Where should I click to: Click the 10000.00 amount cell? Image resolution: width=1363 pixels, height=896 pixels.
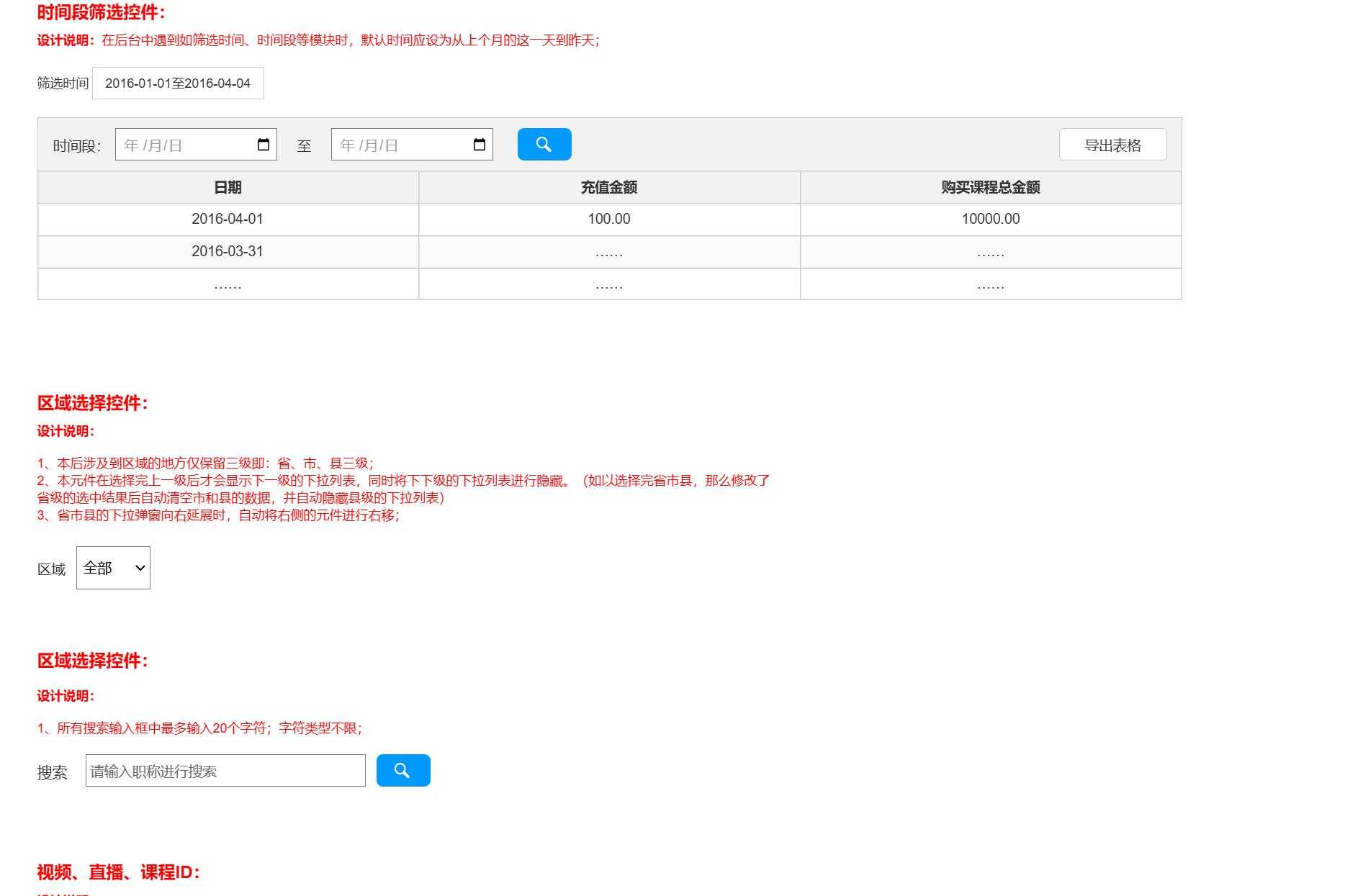pos(990,220)
